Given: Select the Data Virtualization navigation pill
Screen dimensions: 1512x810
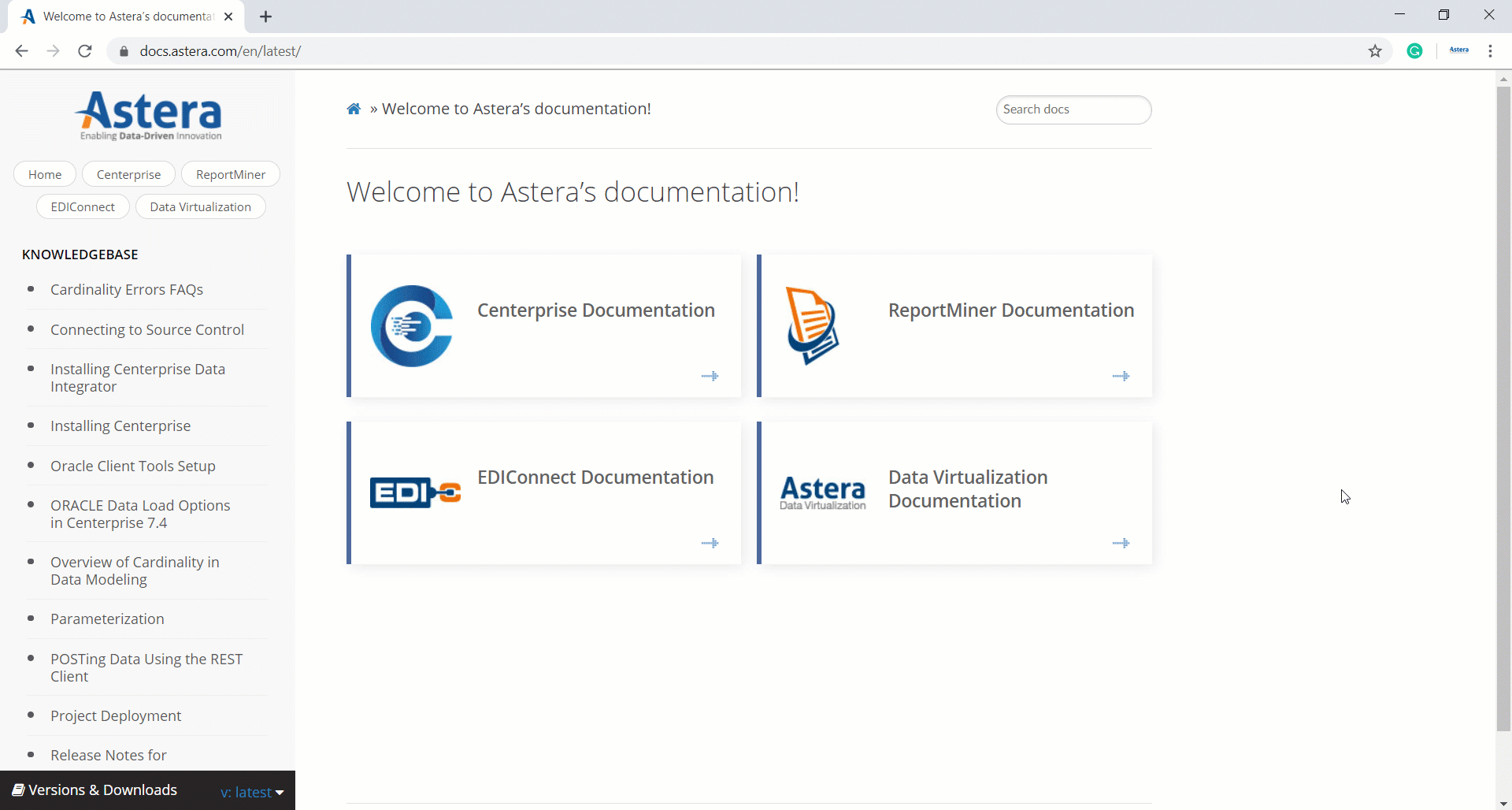Looking at the screenshot, I should 200,207.
